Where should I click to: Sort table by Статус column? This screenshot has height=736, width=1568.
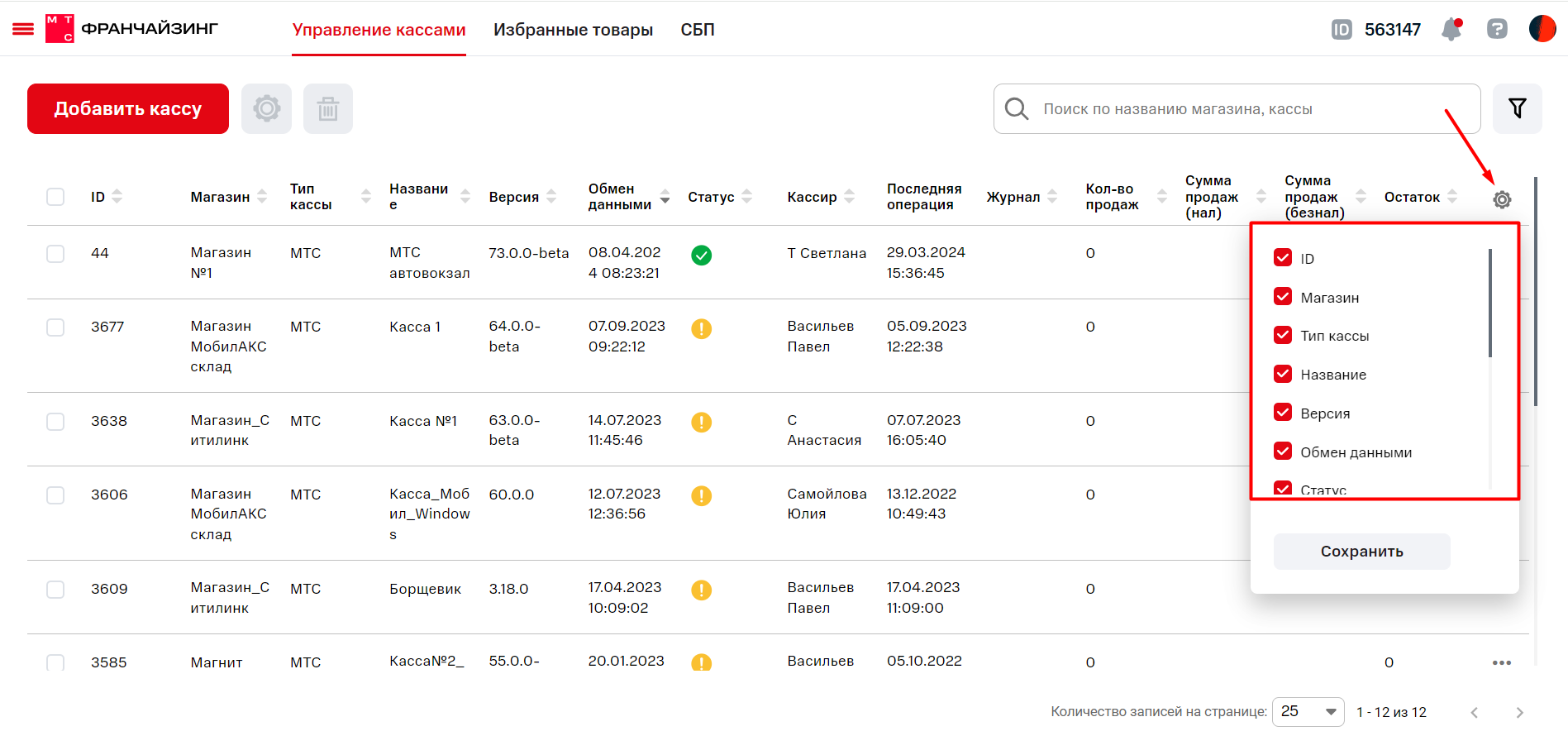pyautogui.click(x=746, y=196)
